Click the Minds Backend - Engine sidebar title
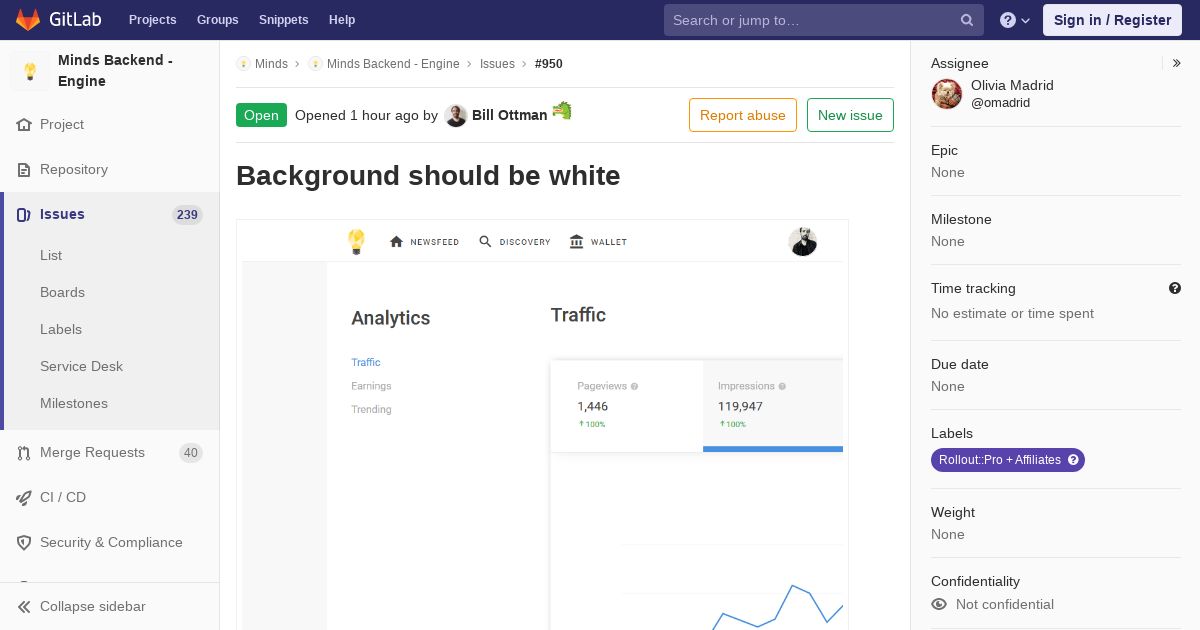 click(x=115, y=71)
